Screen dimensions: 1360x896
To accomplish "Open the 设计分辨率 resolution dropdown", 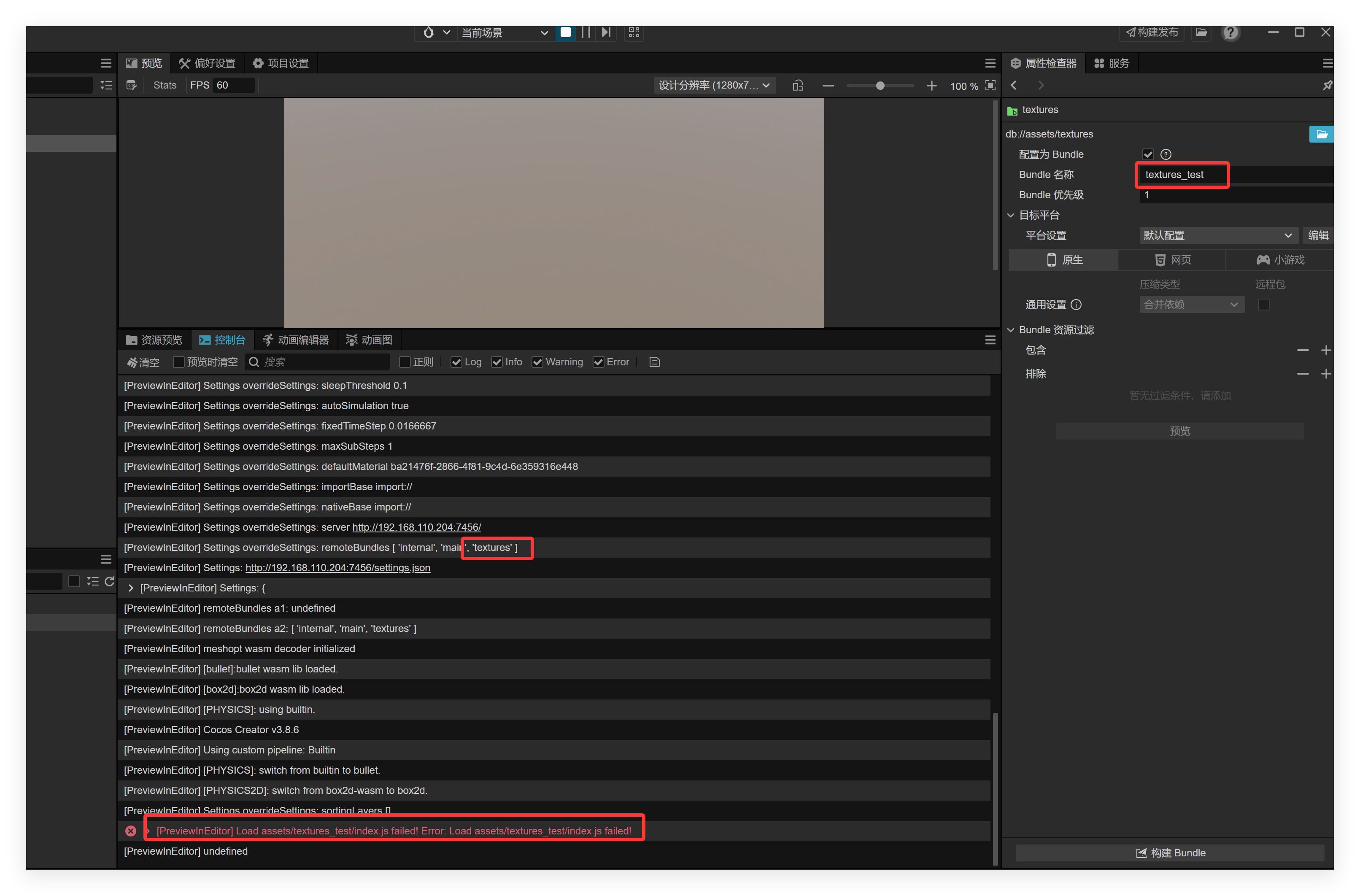I will [714, 86].
